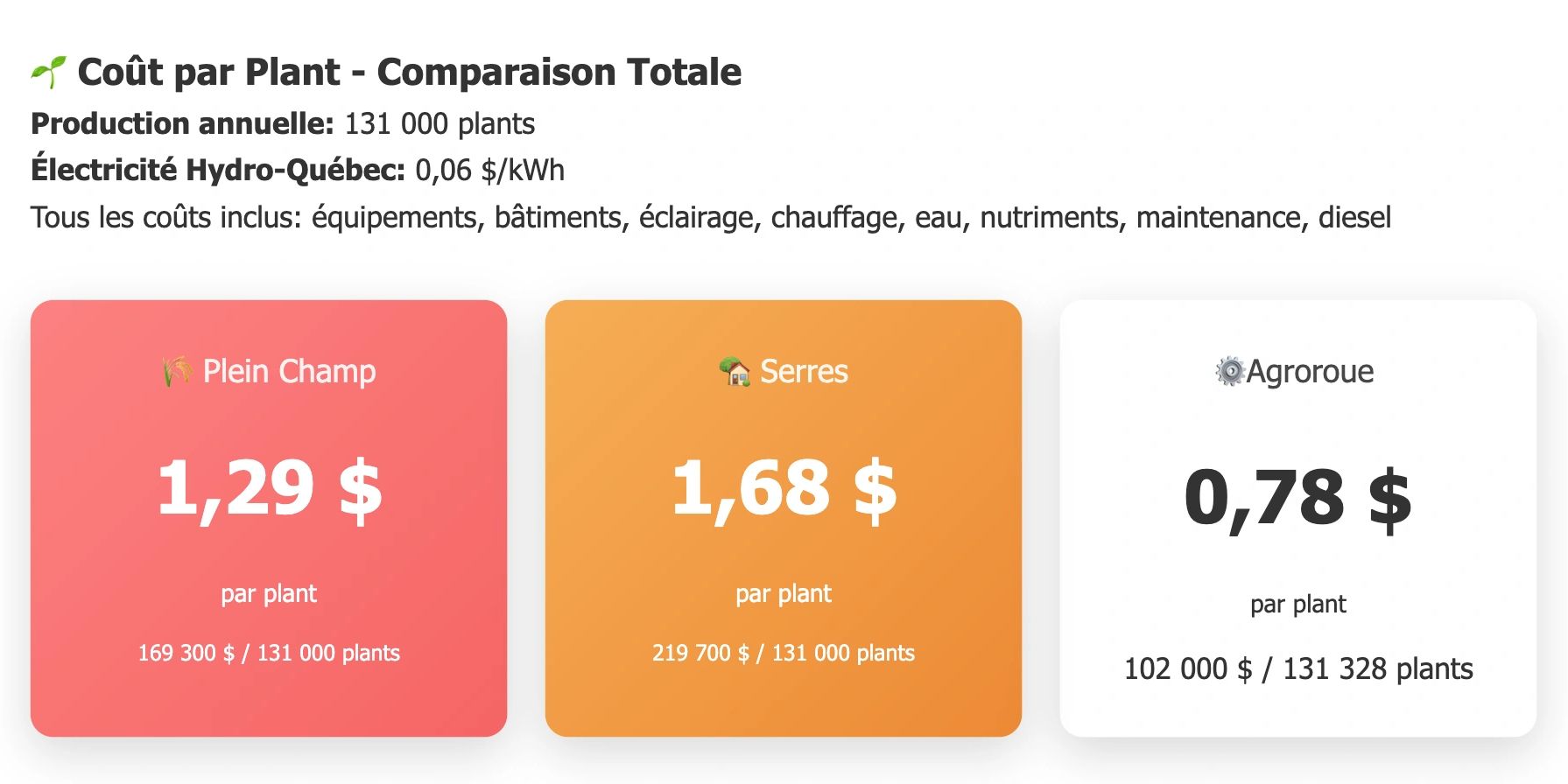
Task: Click the 1,29 $ price figure
Action: 269,489
